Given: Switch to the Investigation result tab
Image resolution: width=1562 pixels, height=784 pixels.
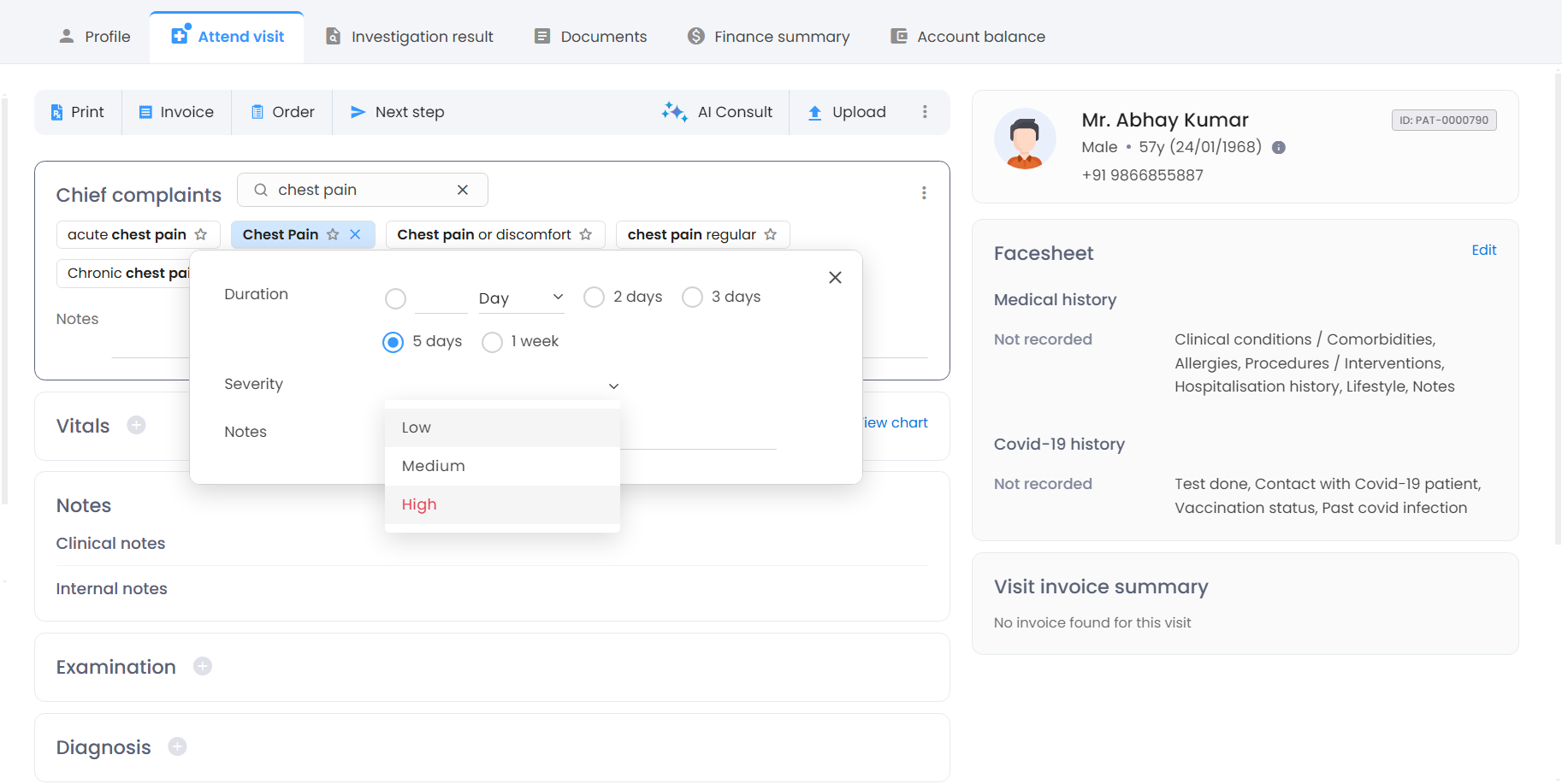Looking at the screenshot, I should pos(410,37).
